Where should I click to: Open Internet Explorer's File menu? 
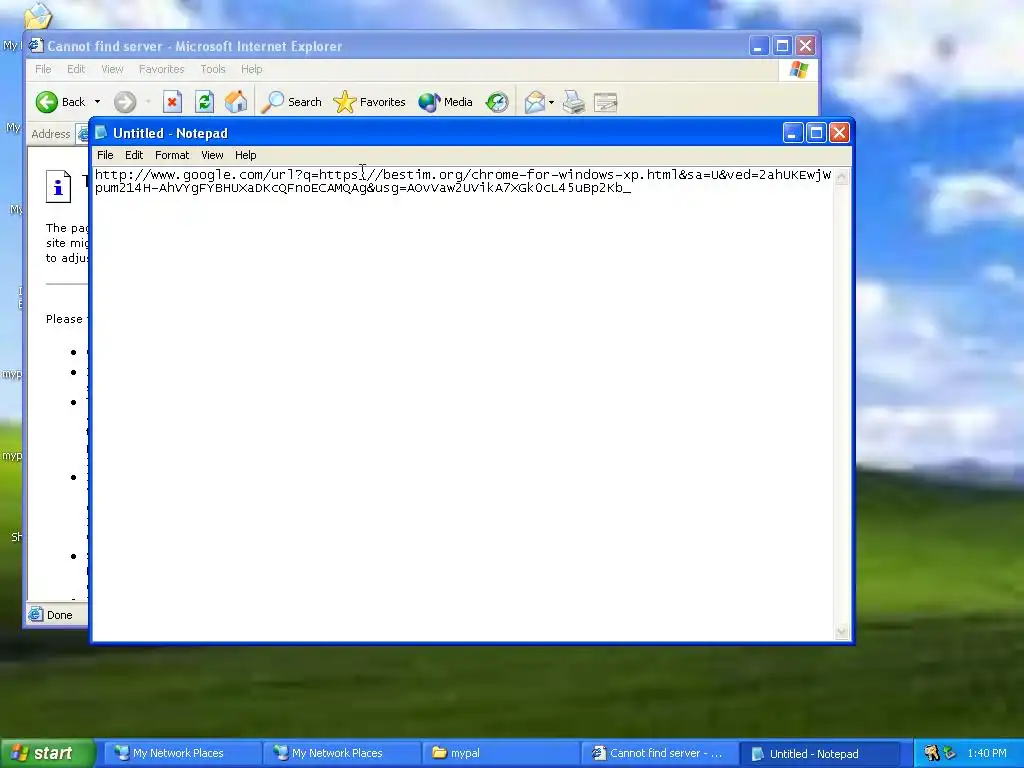tap(43, 69)
